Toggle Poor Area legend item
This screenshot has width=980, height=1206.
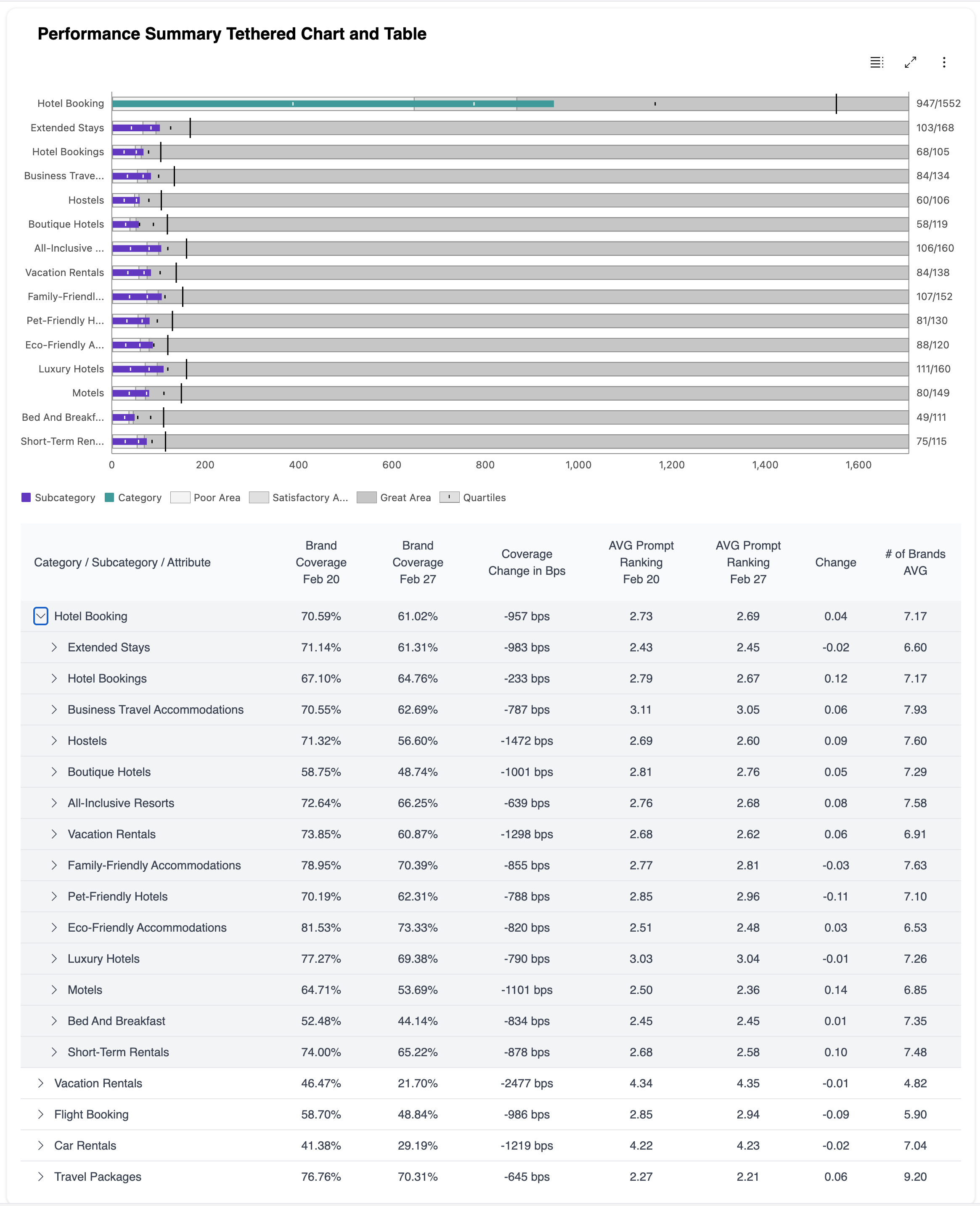point(205,498)
